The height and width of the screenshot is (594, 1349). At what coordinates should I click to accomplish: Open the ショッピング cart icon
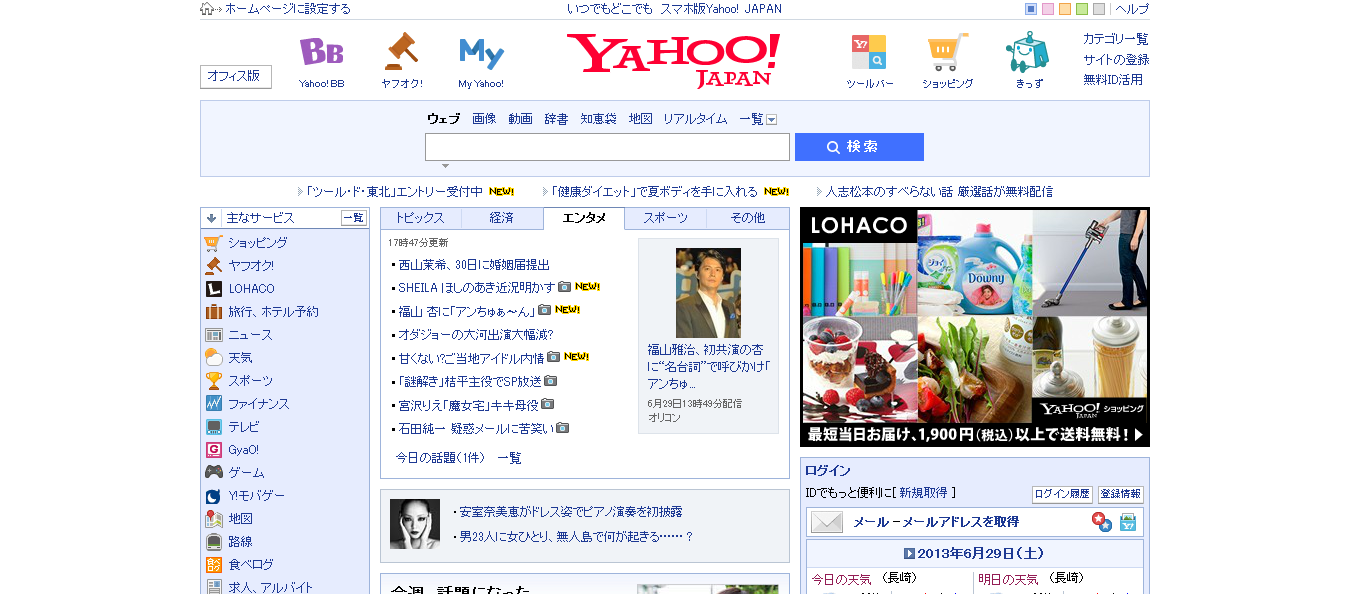pyautogui.click(x=947, y=52)
